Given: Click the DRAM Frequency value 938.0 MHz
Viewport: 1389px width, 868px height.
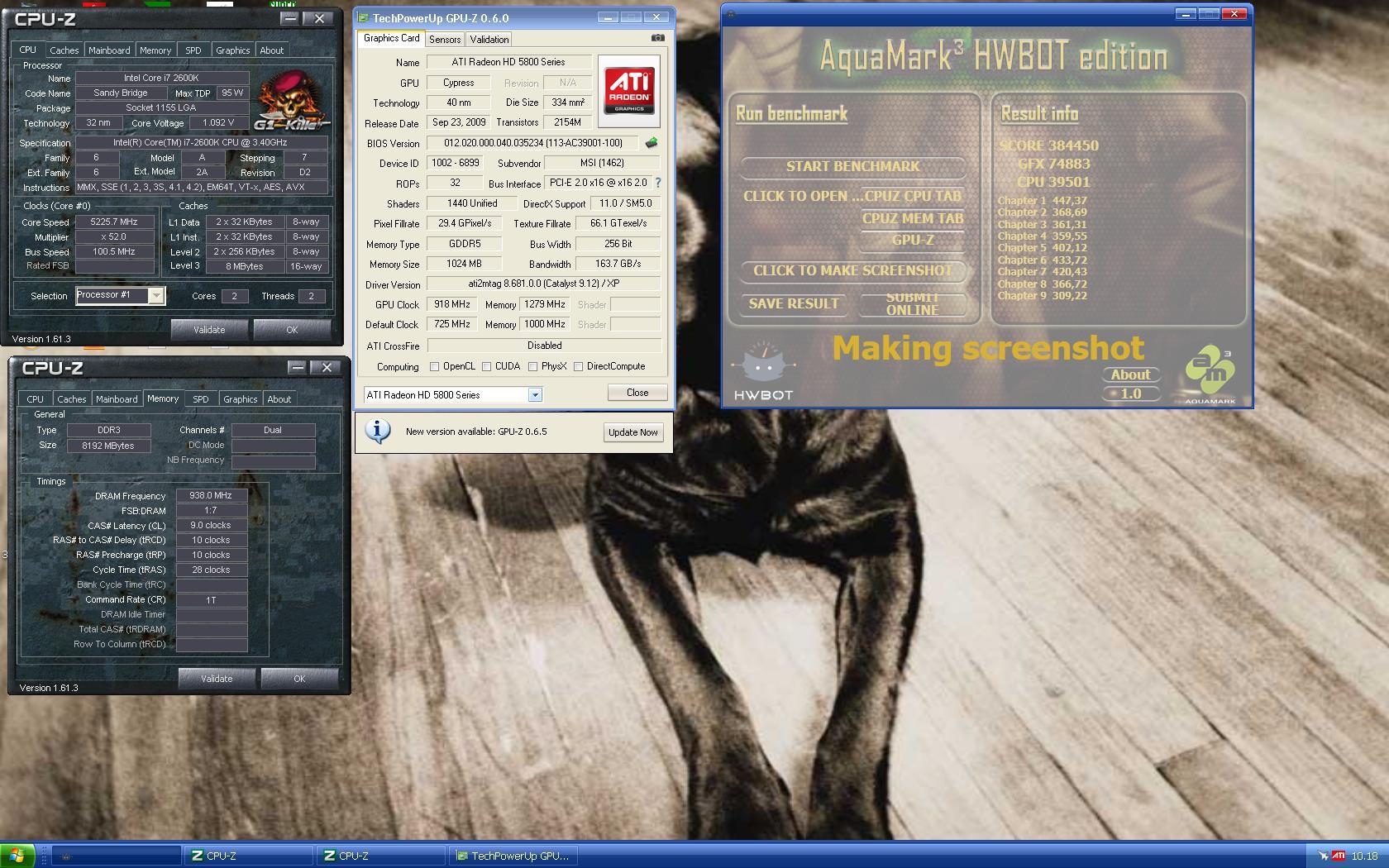Looking at the screenshot, I should click(x=211, y=495).
